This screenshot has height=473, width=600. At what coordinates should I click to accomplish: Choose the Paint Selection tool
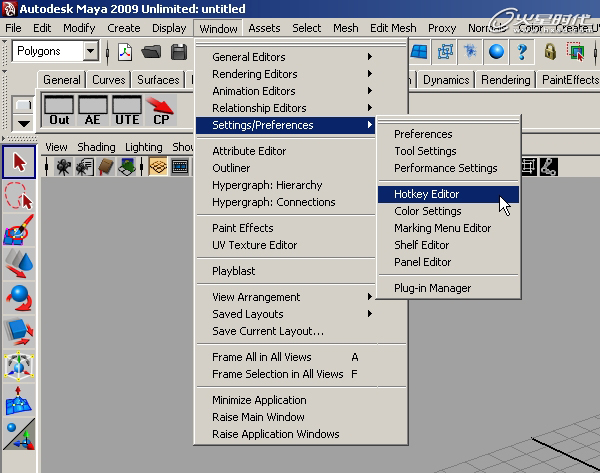(19, 232)
